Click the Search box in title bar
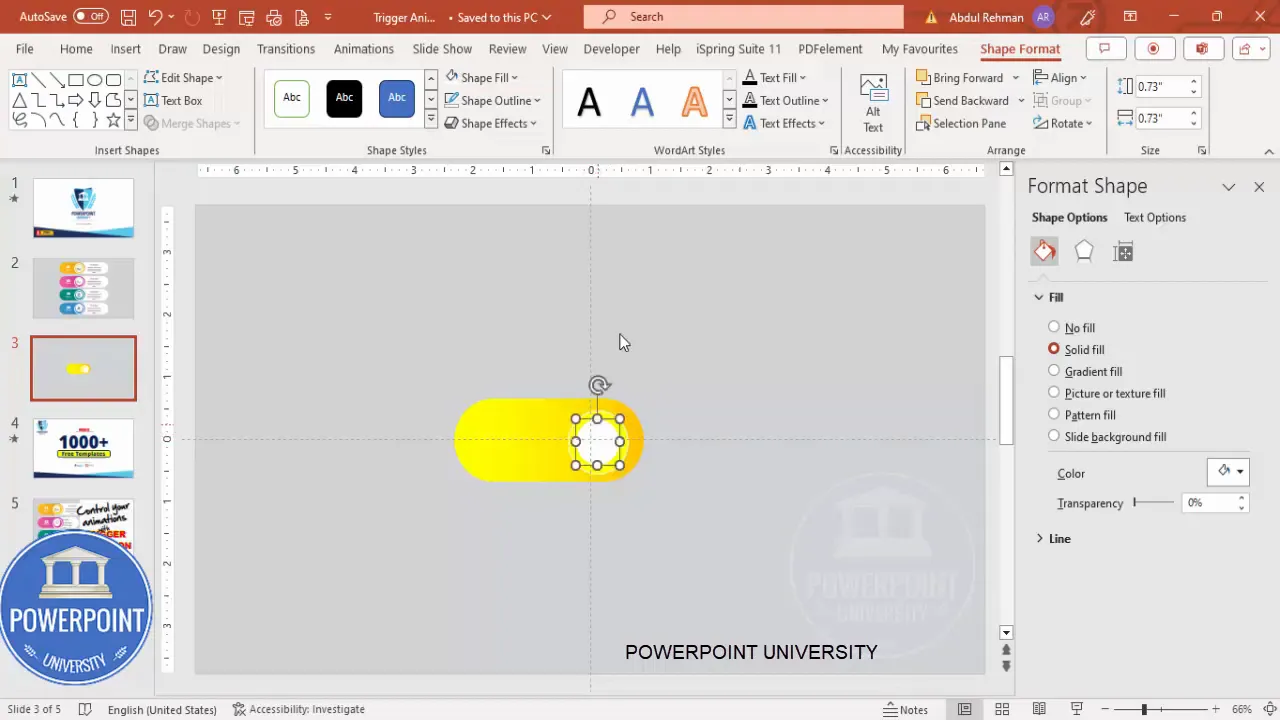Viewport: 1280px width, 720px height. coord(743,17)
